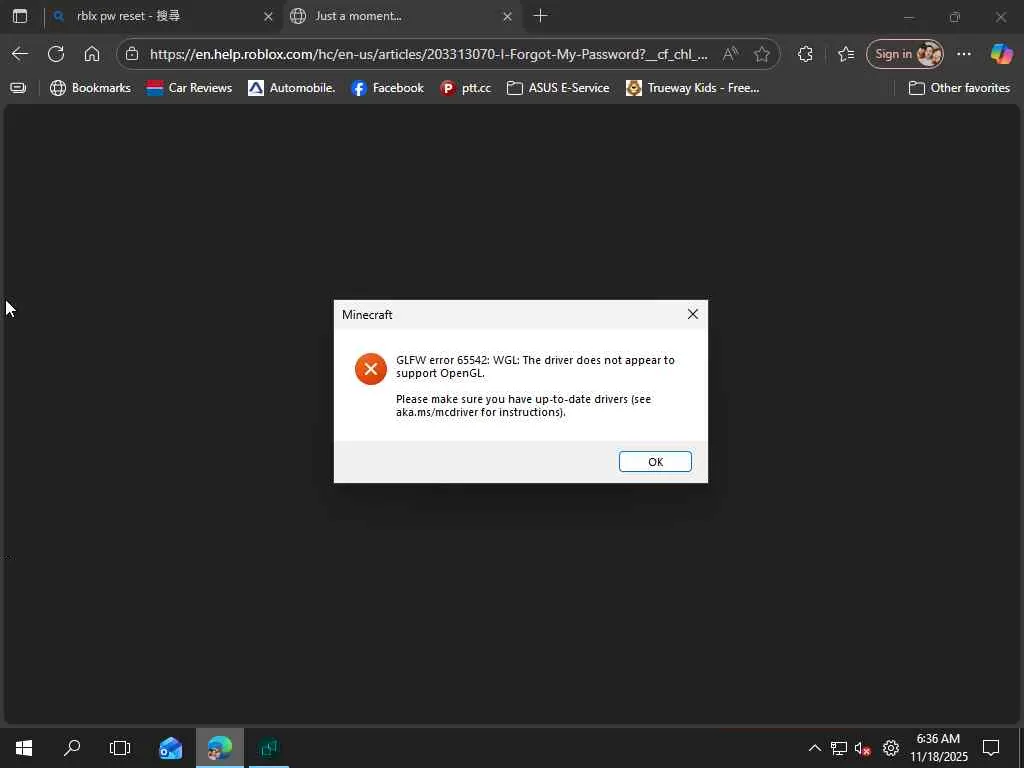Click the muted volume tray icon
This screenshot has width=1024, height=768.
(x=863, y=748)
